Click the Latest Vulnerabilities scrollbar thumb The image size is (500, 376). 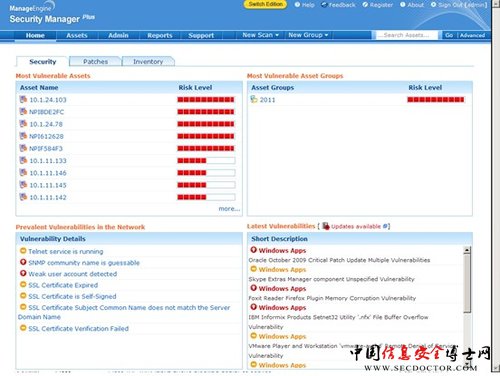coord(467,284)
